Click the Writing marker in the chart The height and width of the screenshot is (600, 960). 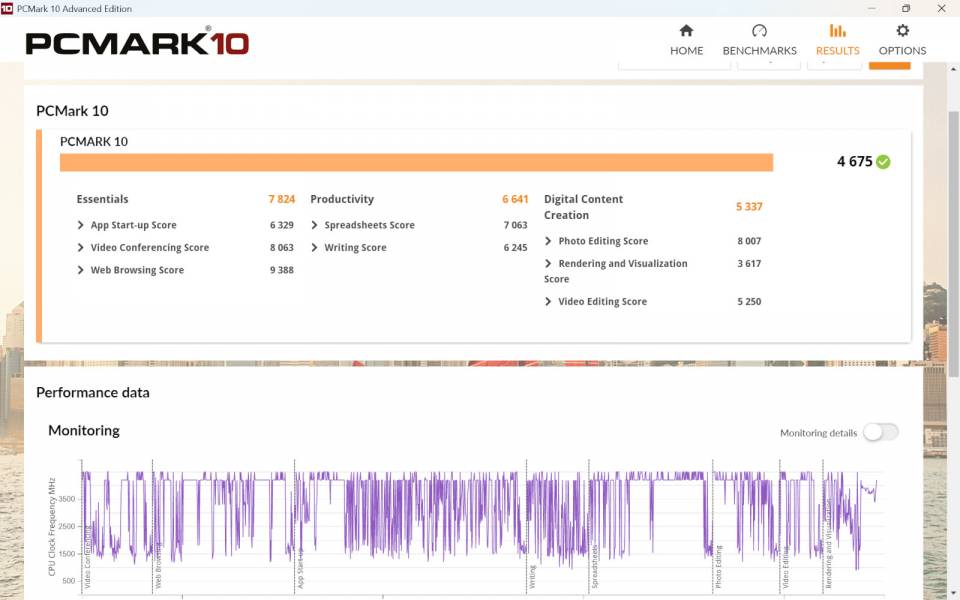pos(532,577)
